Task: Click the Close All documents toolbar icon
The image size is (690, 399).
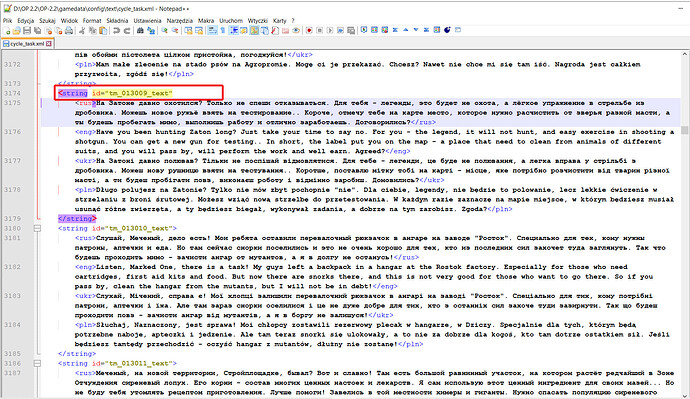Action: tap(59, 30)
